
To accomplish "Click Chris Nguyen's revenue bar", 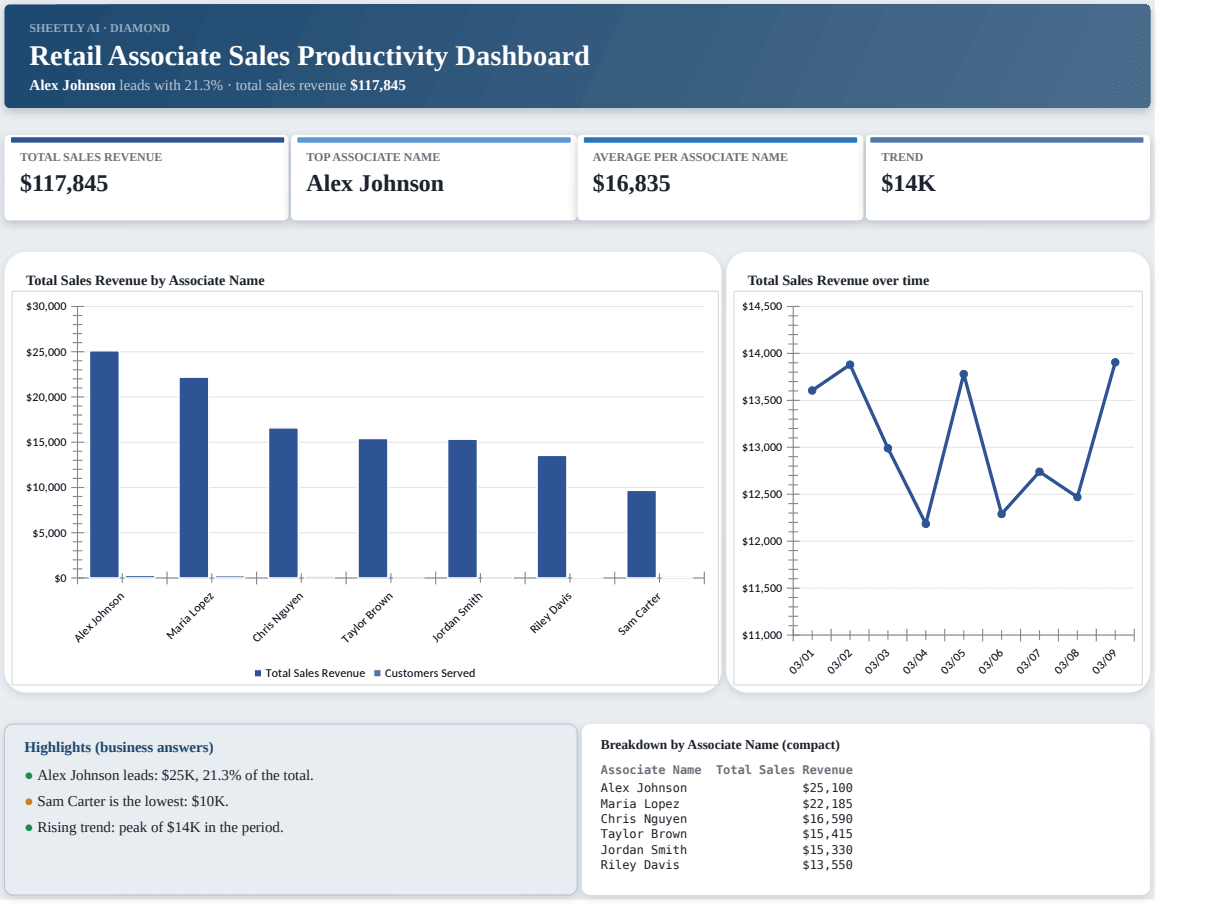I will [x=283, y=503].
